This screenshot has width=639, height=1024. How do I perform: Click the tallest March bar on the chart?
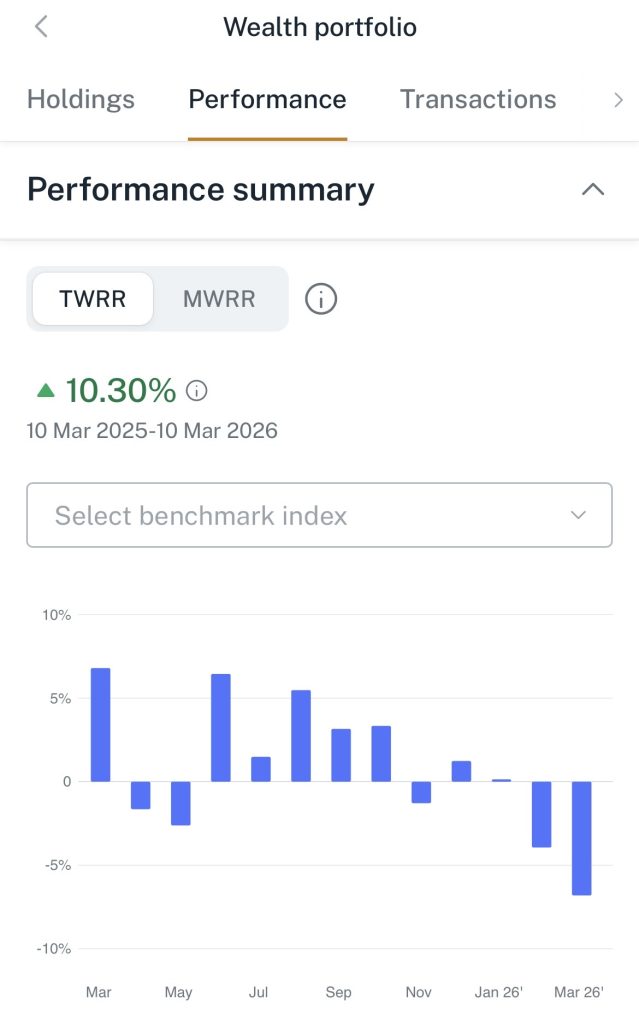click(x=99, y=725)
